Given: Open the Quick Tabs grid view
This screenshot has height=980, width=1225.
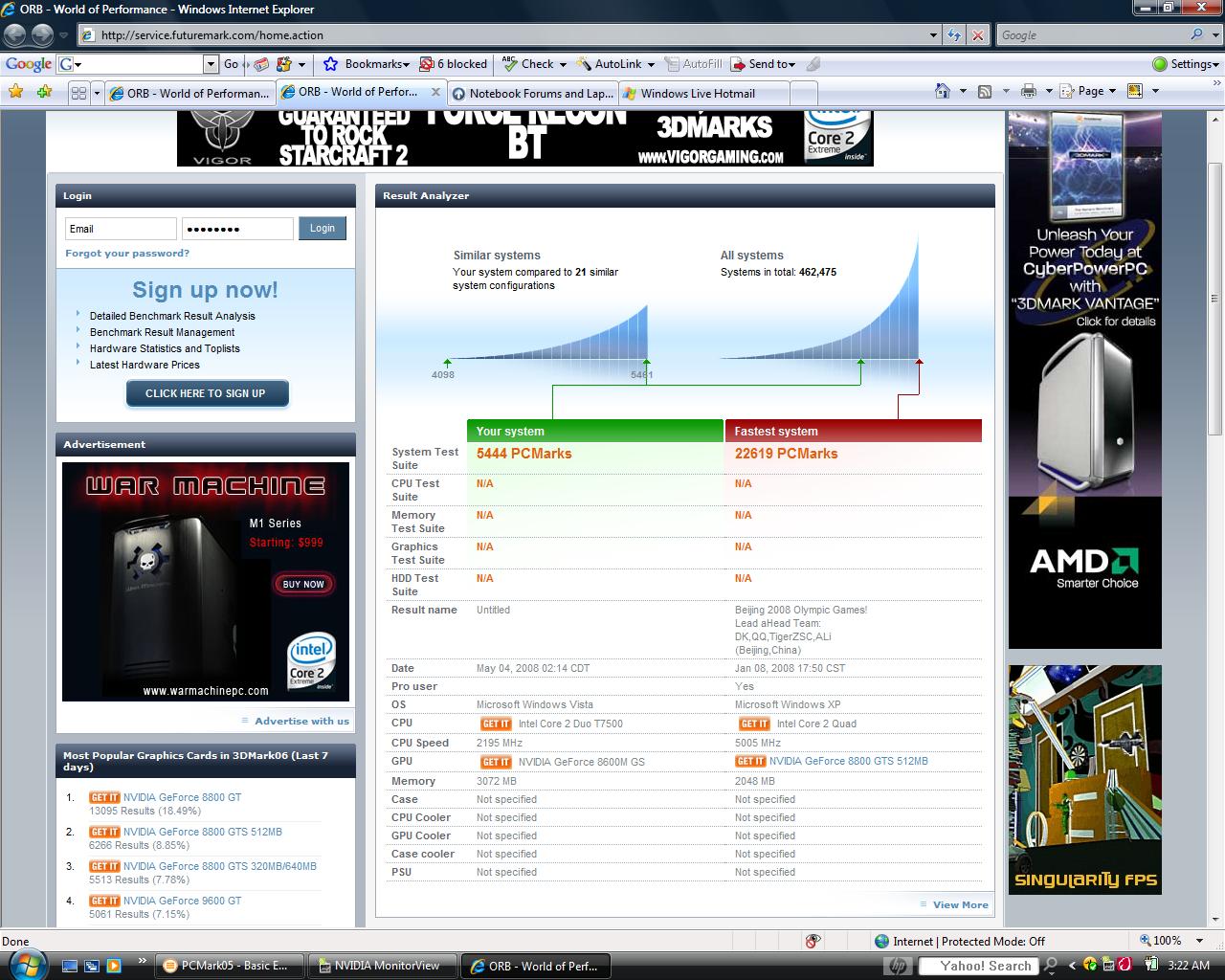Looking at the screenshot, I should 79,93.
